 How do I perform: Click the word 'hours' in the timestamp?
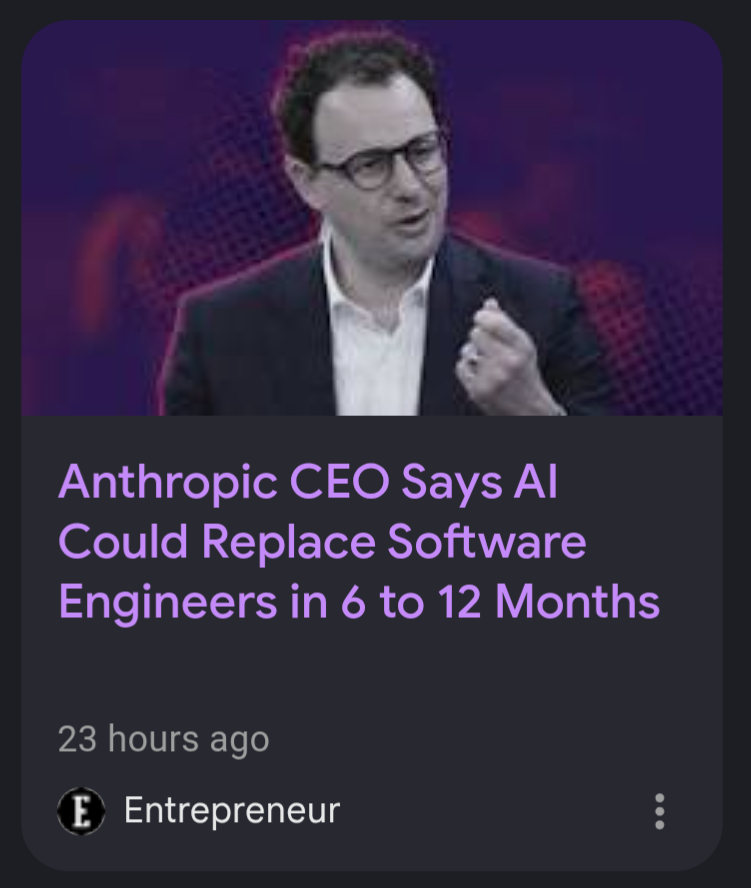[x=153, y=738]
